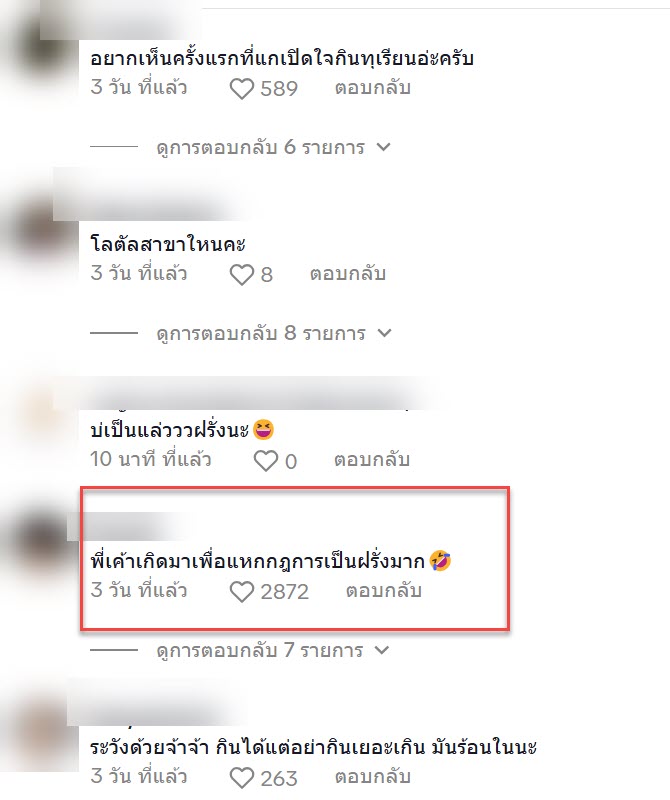Like the comment with 2872 likes
The image size is (670, 800).
coord(241,592)
